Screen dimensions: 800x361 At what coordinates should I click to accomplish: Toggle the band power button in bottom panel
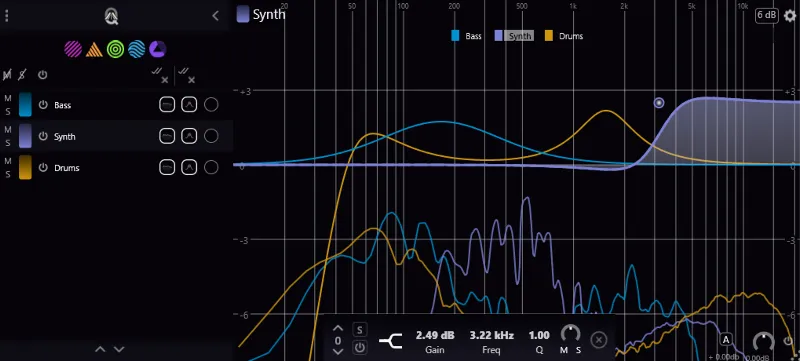[x=360, y=348]
